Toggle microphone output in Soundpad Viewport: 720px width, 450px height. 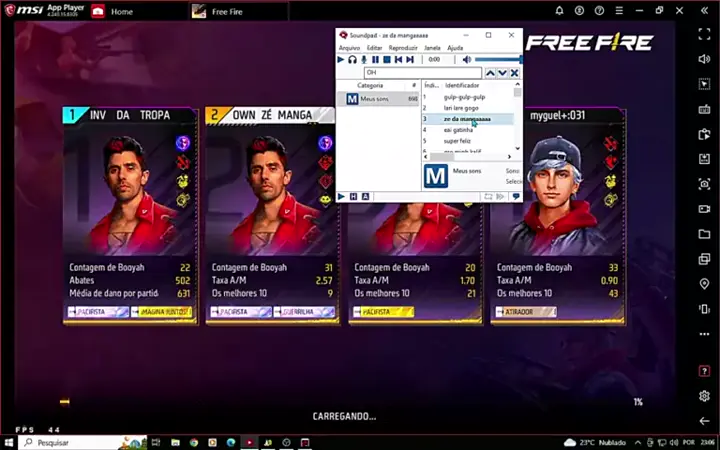[364, 60]
